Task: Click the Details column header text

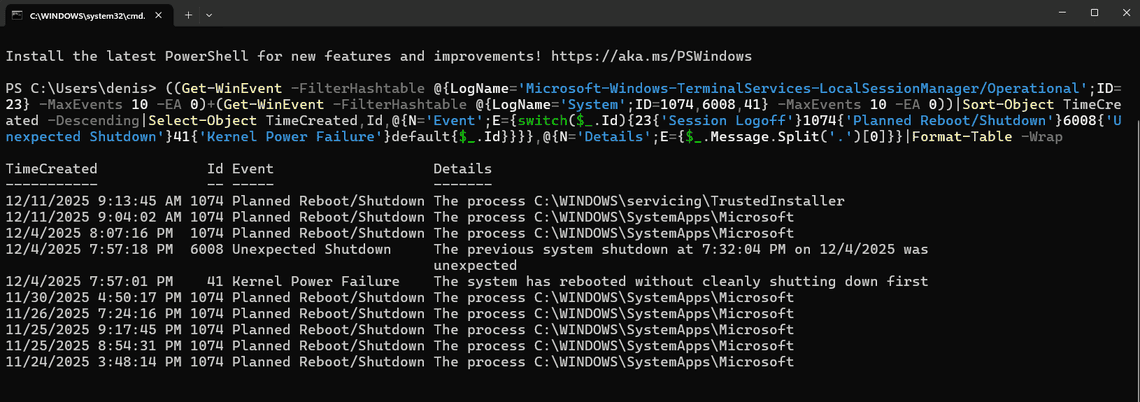Action: click(462, 169)
